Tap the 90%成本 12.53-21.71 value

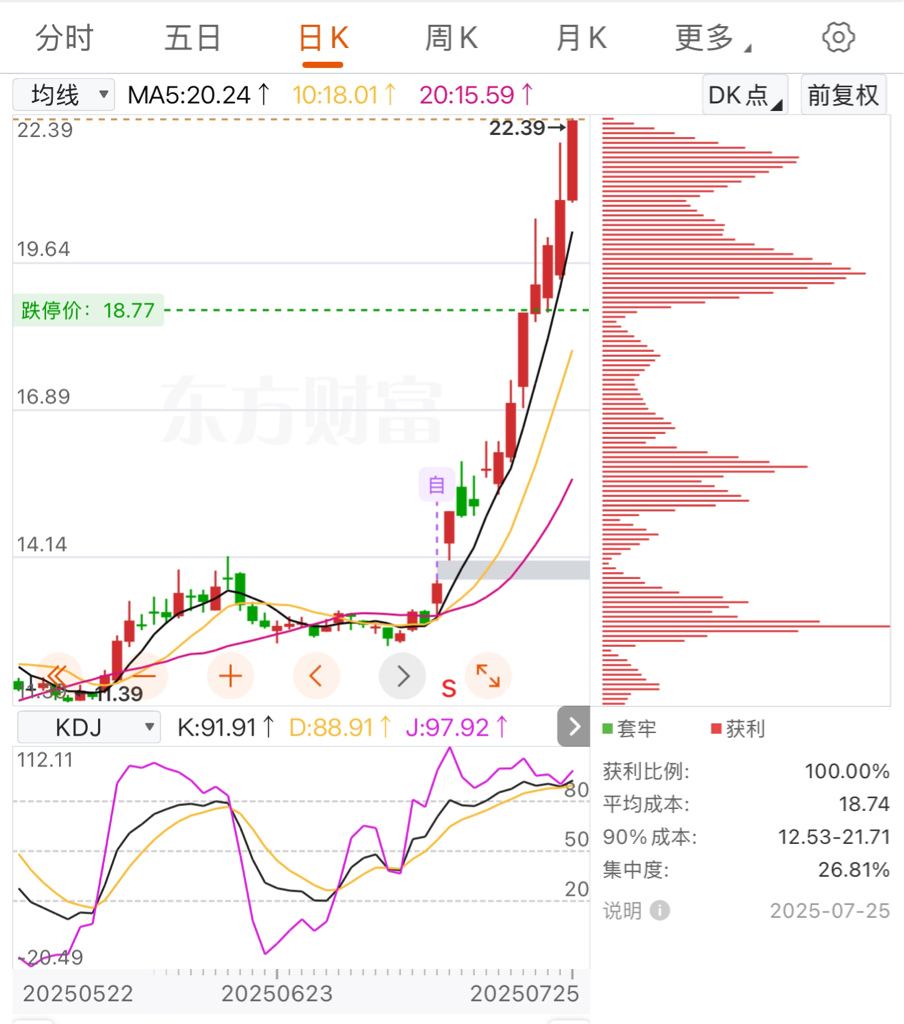tap(834, 837)
